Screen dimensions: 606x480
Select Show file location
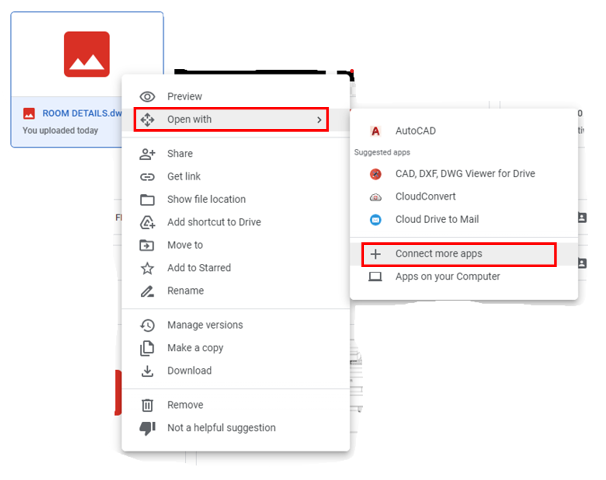[206, 200]
